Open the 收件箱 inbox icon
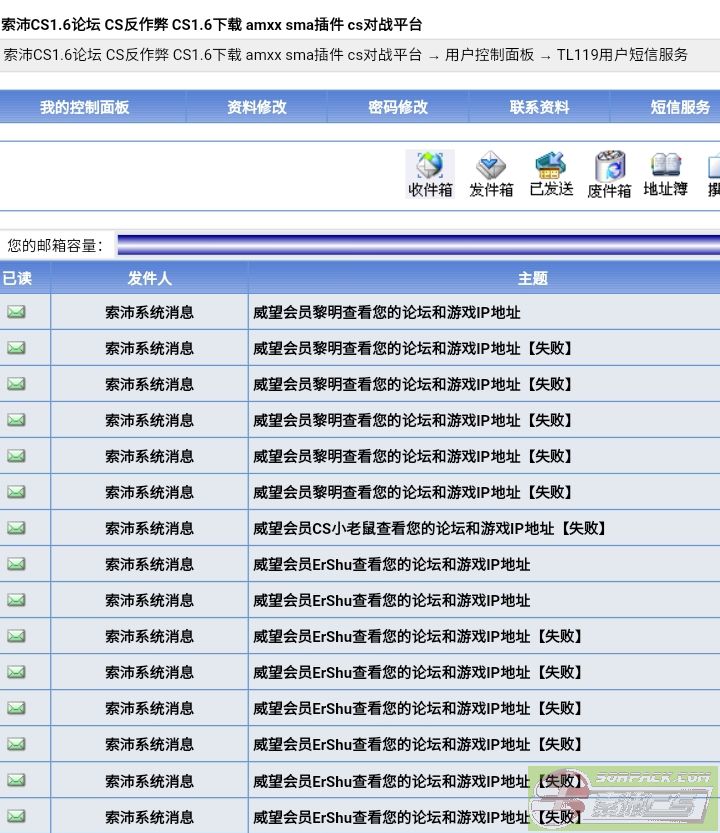 pyautogui.click(x=430, y=174)
